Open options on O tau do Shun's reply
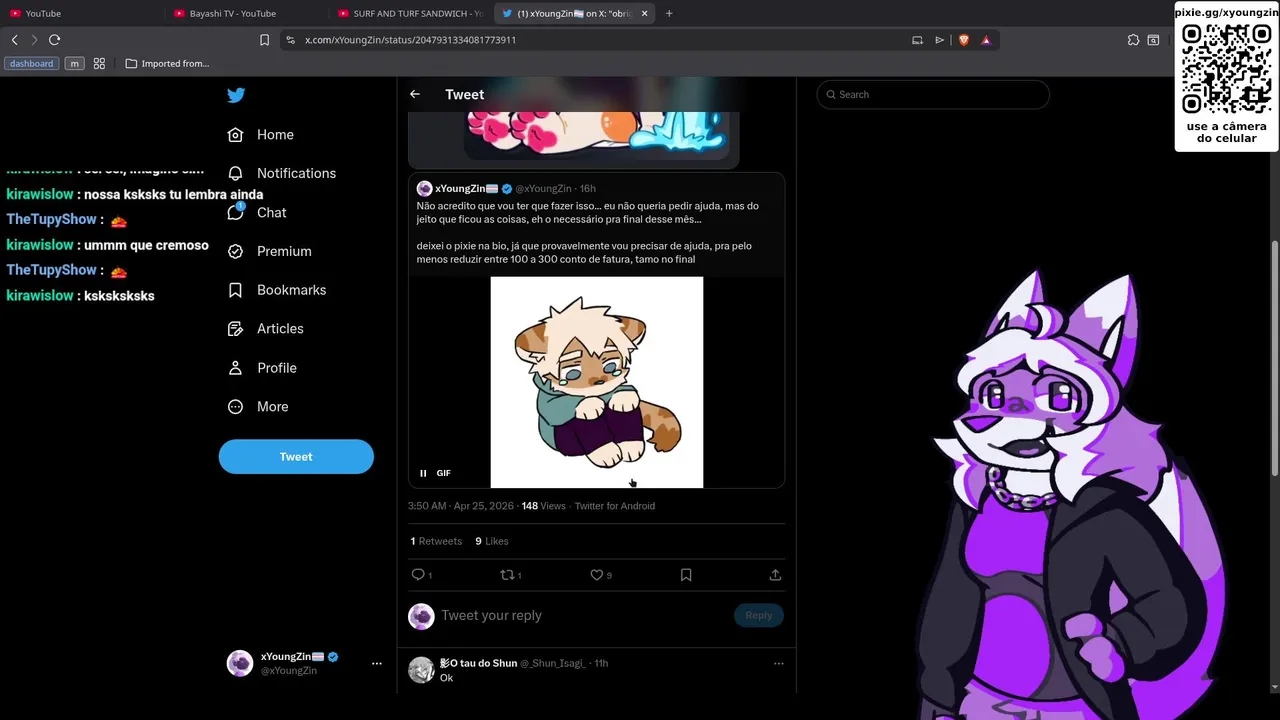The width and height of the screenshot is (1280, 720). 779,663
